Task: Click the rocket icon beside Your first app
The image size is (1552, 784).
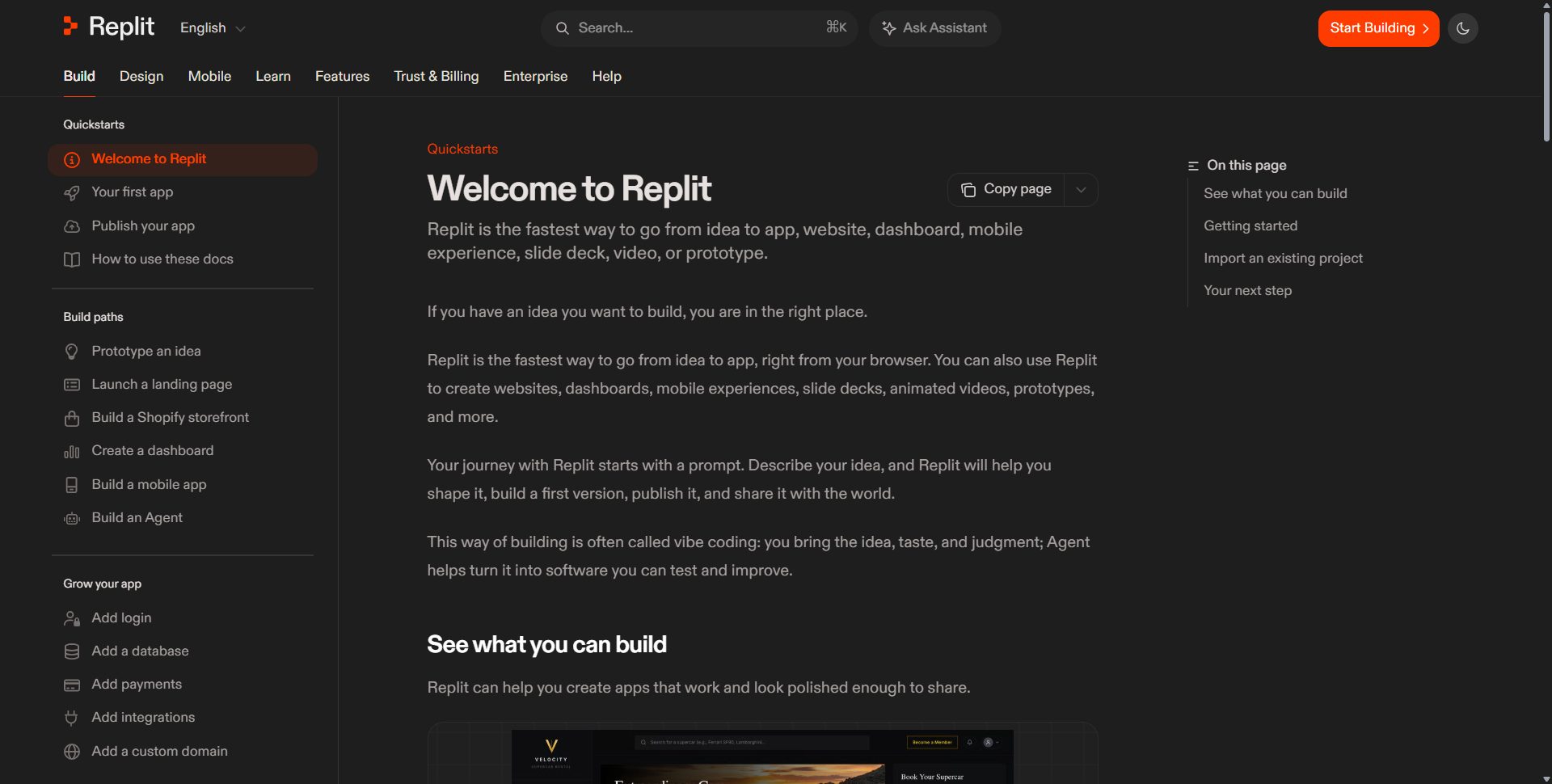Action: [72, 193]
